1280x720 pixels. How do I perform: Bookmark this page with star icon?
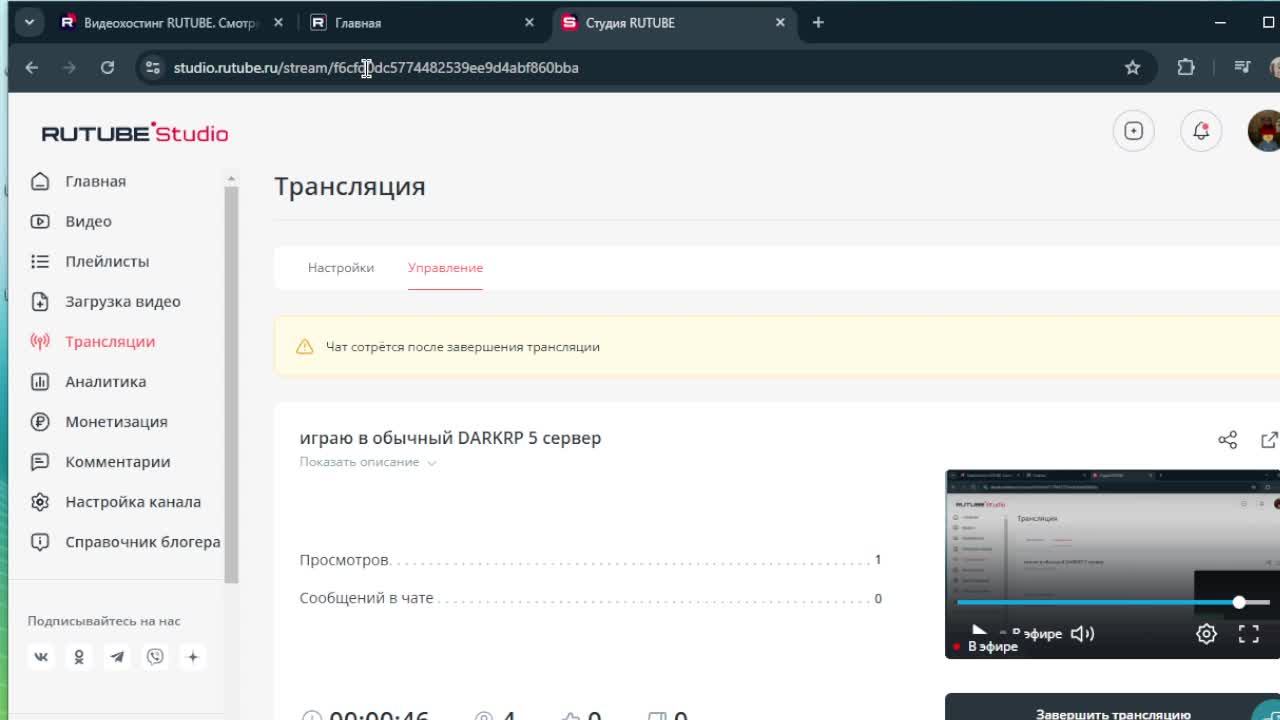1133,67
